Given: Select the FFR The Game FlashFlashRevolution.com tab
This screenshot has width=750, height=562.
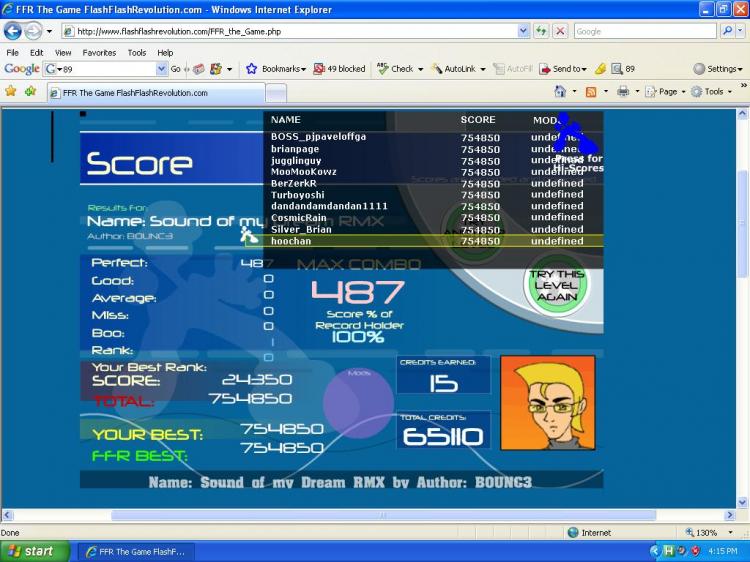Looking at the screenshot, I should pos(156,93).
